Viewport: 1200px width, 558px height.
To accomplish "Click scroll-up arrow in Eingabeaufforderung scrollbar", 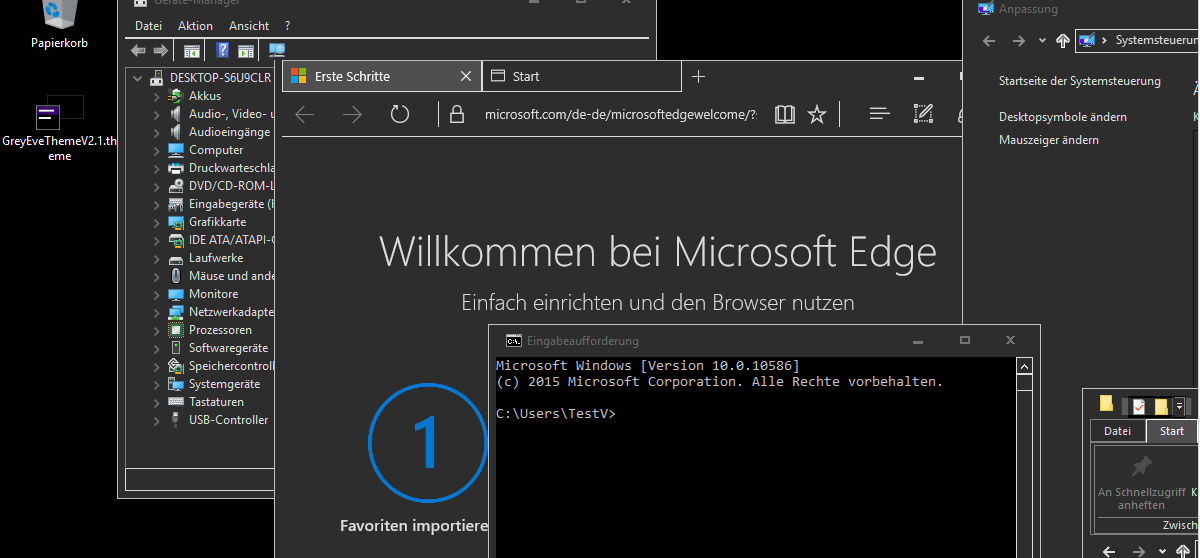I will tap(1024, 366).
